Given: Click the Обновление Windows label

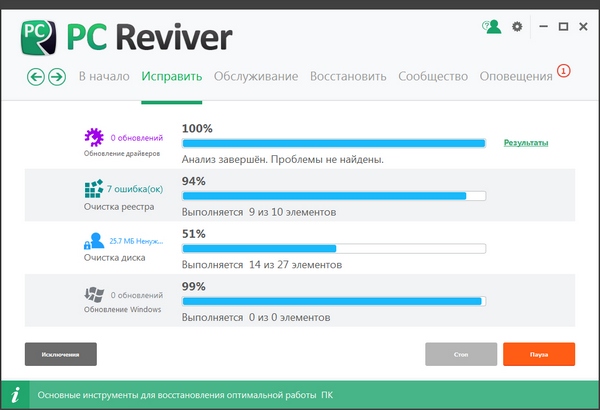Looking at the screenshot, I should tap(122, 309).
